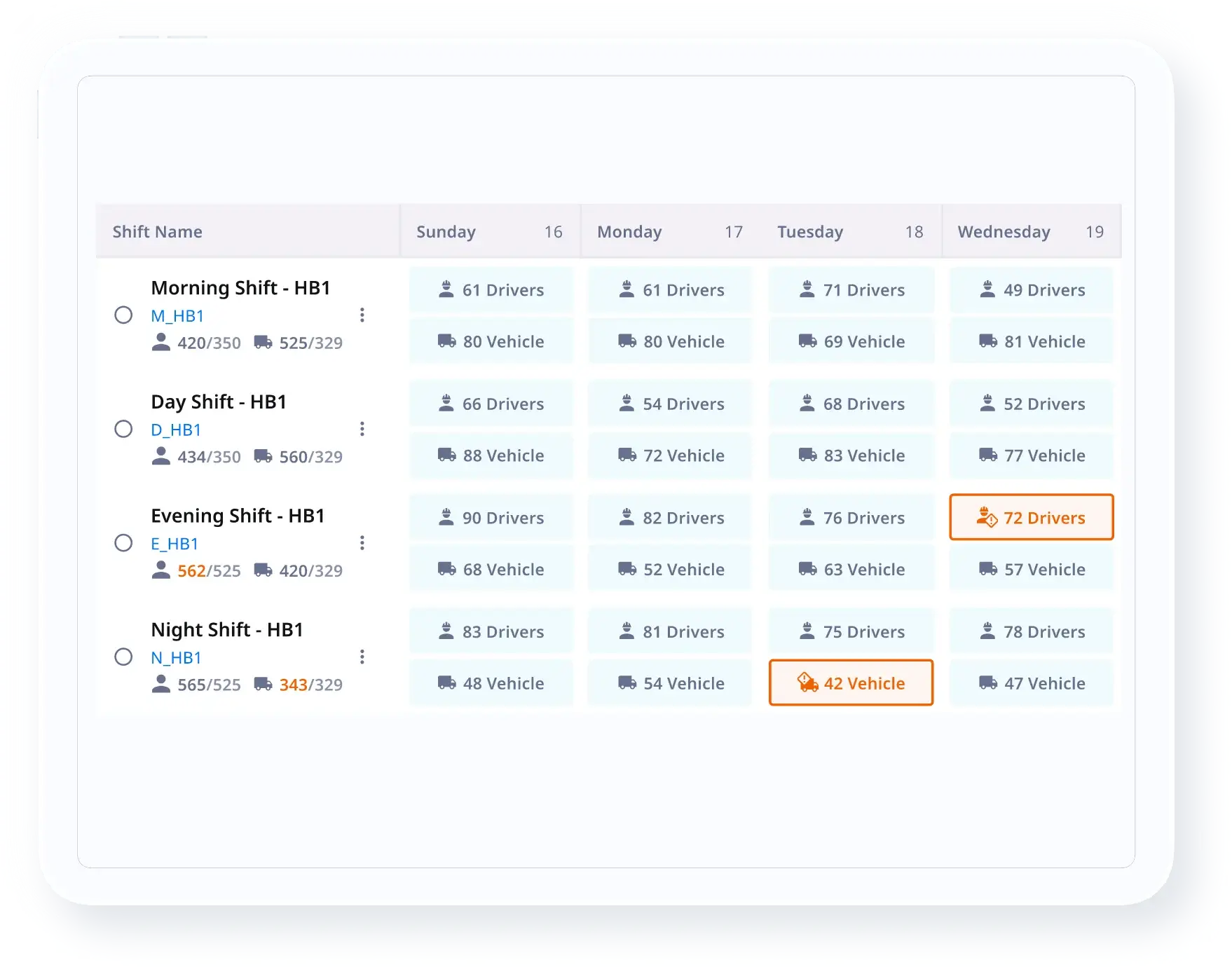Click the truck icon beside 525/329
Screen dimensions: 1232x967
click(263, 343)
